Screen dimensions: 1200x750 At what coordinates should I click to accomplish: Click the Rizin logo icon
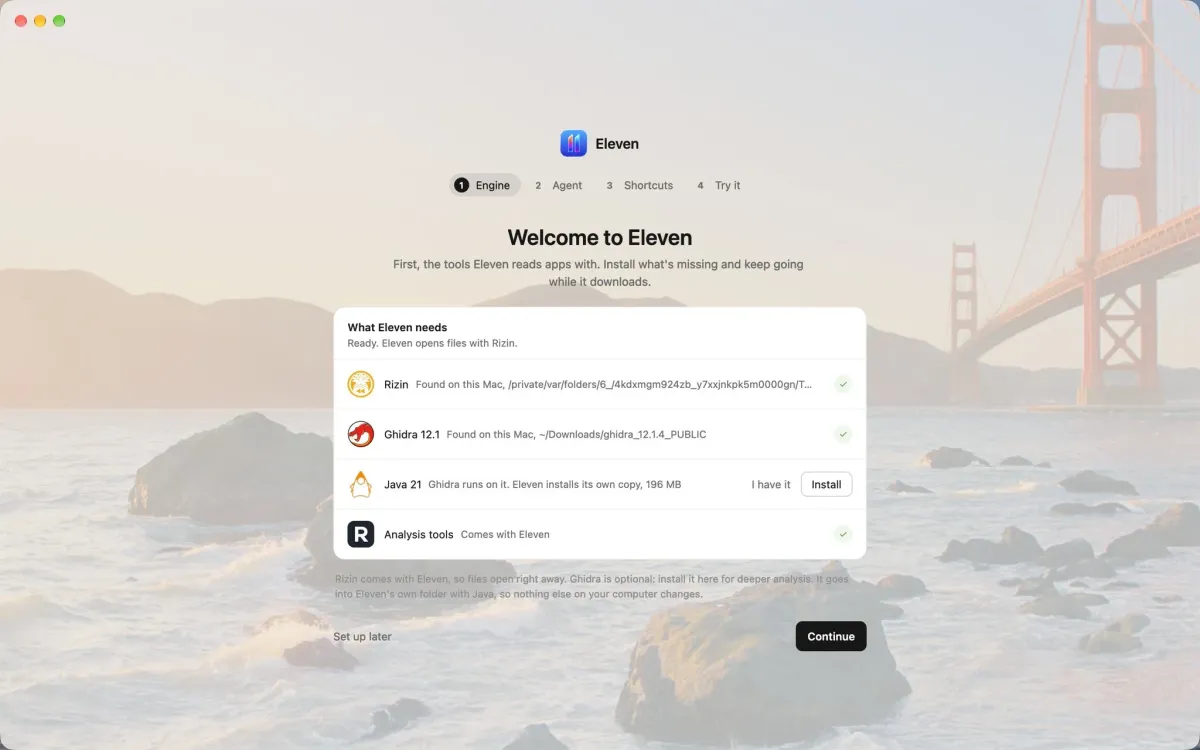pos(361,384)
